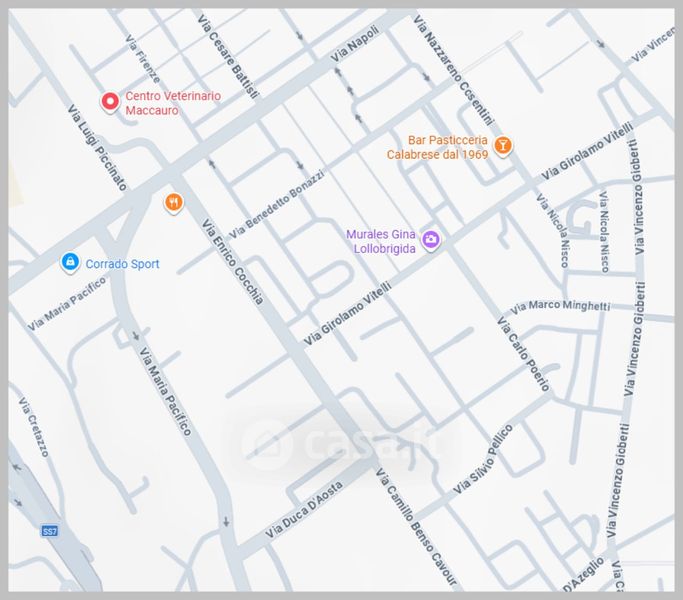Screen dimensions: 683x600
Task: Click the Corrado Sport shopping bag icon
Action: click(69, 263)
